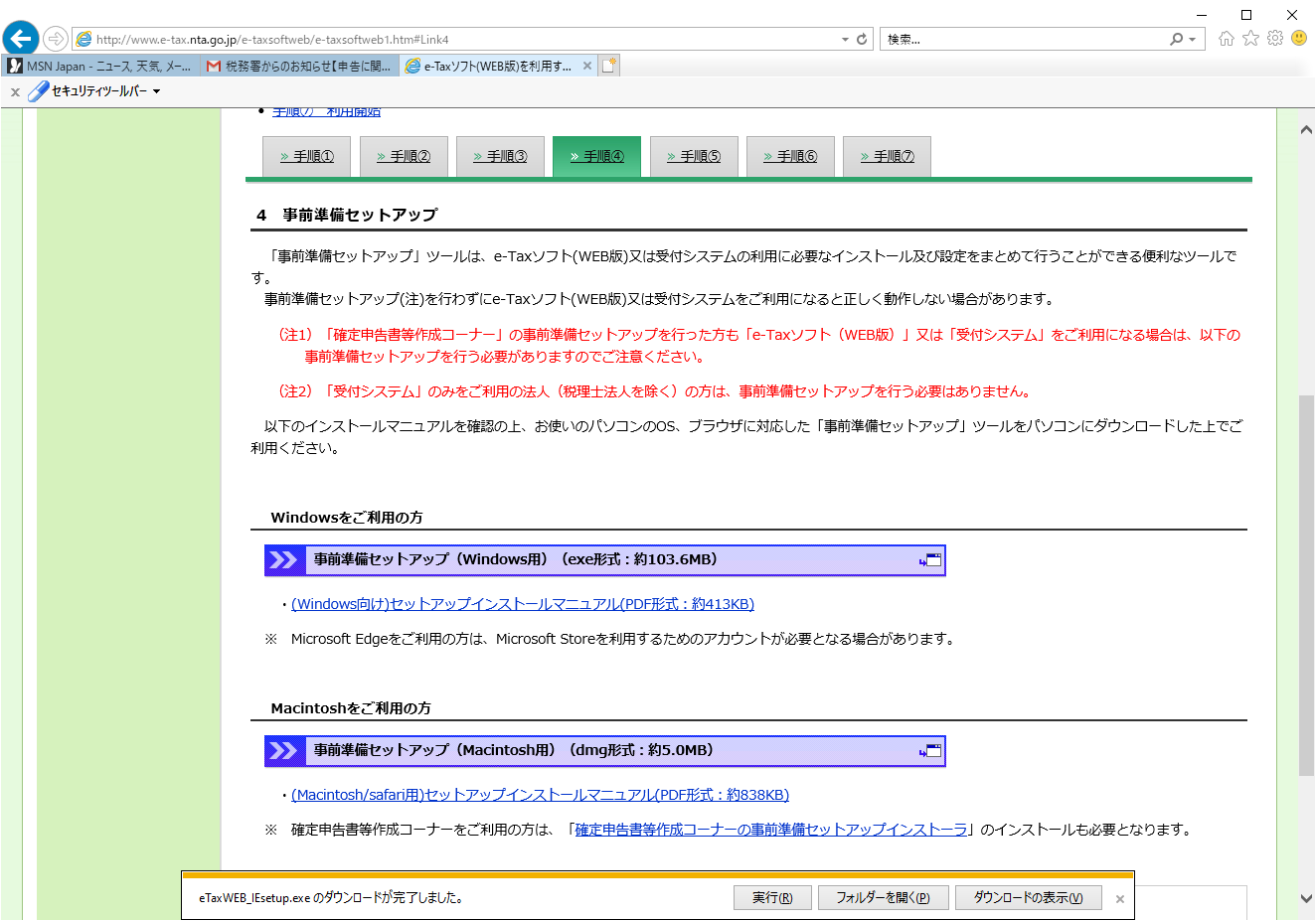The width and height of the screenshot is (1316, 921).
Task: Switch to the MSN Japan tab
Action: [101, 67]
